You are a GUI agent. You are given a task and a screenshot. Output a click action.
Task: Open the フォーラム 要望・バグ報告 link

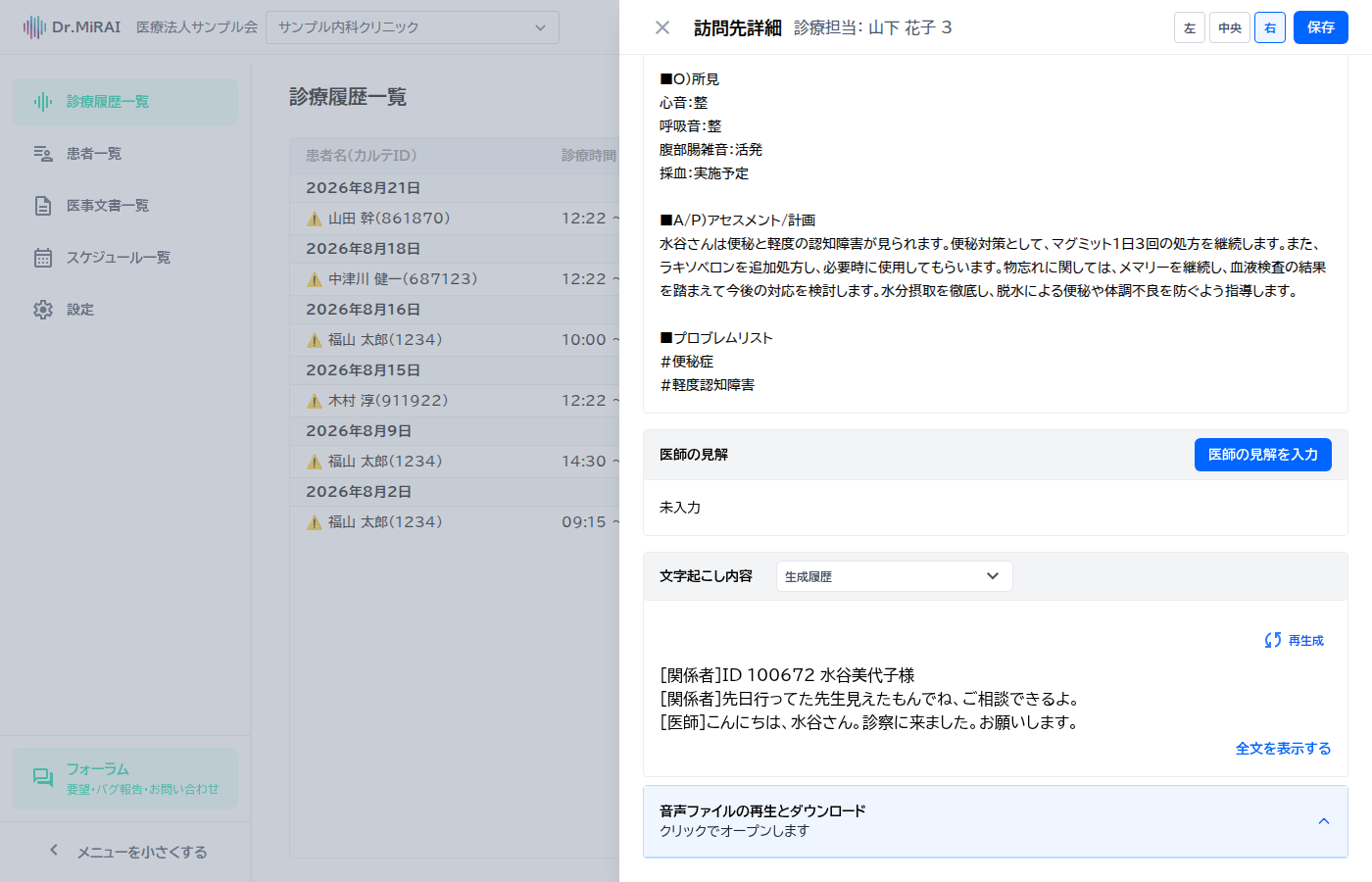(125, 779)
